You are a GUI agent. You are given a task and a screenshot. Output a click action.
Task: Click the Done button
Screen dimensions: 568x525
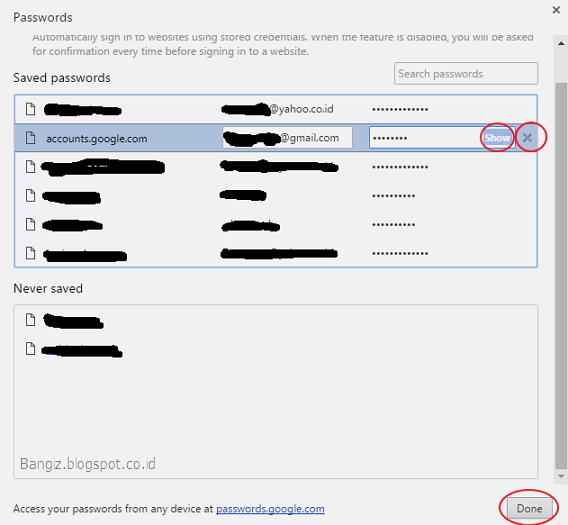[530, 508]
